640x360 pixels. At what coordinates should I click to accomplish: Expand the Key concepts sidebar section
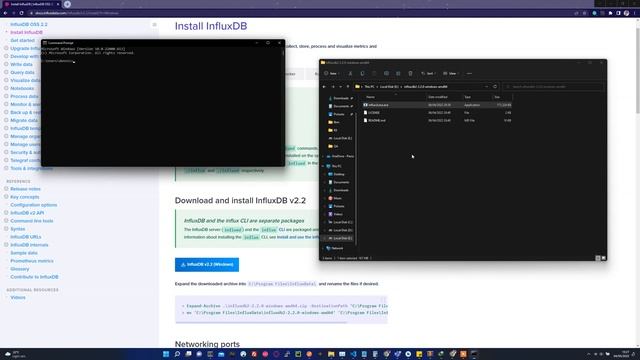click(6, 197)
